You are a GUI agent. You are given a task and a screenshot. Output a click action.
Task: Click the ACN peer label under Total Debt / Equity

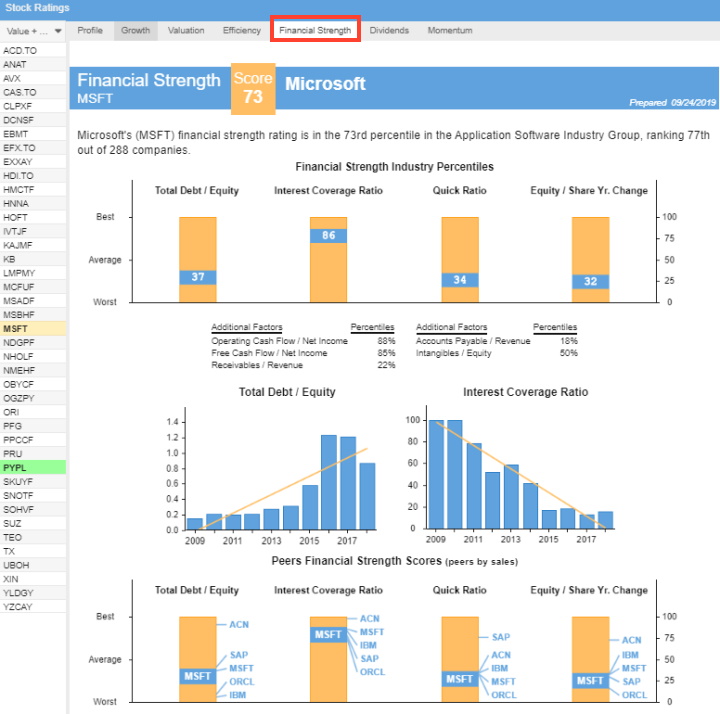pos(239,624)
